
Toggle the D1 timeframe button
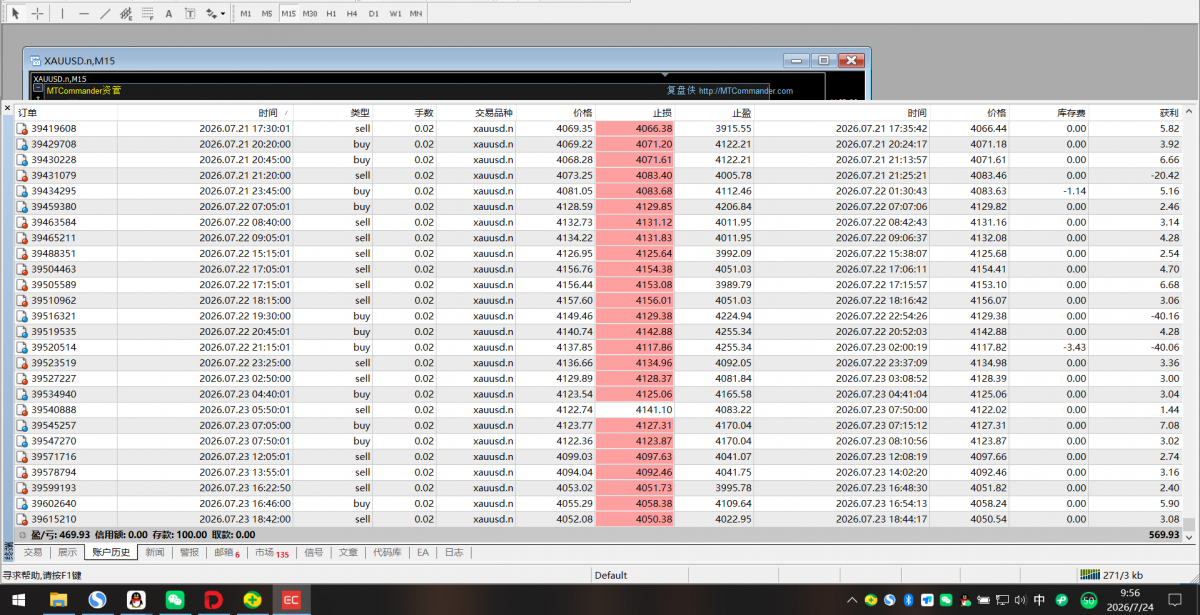373,14
